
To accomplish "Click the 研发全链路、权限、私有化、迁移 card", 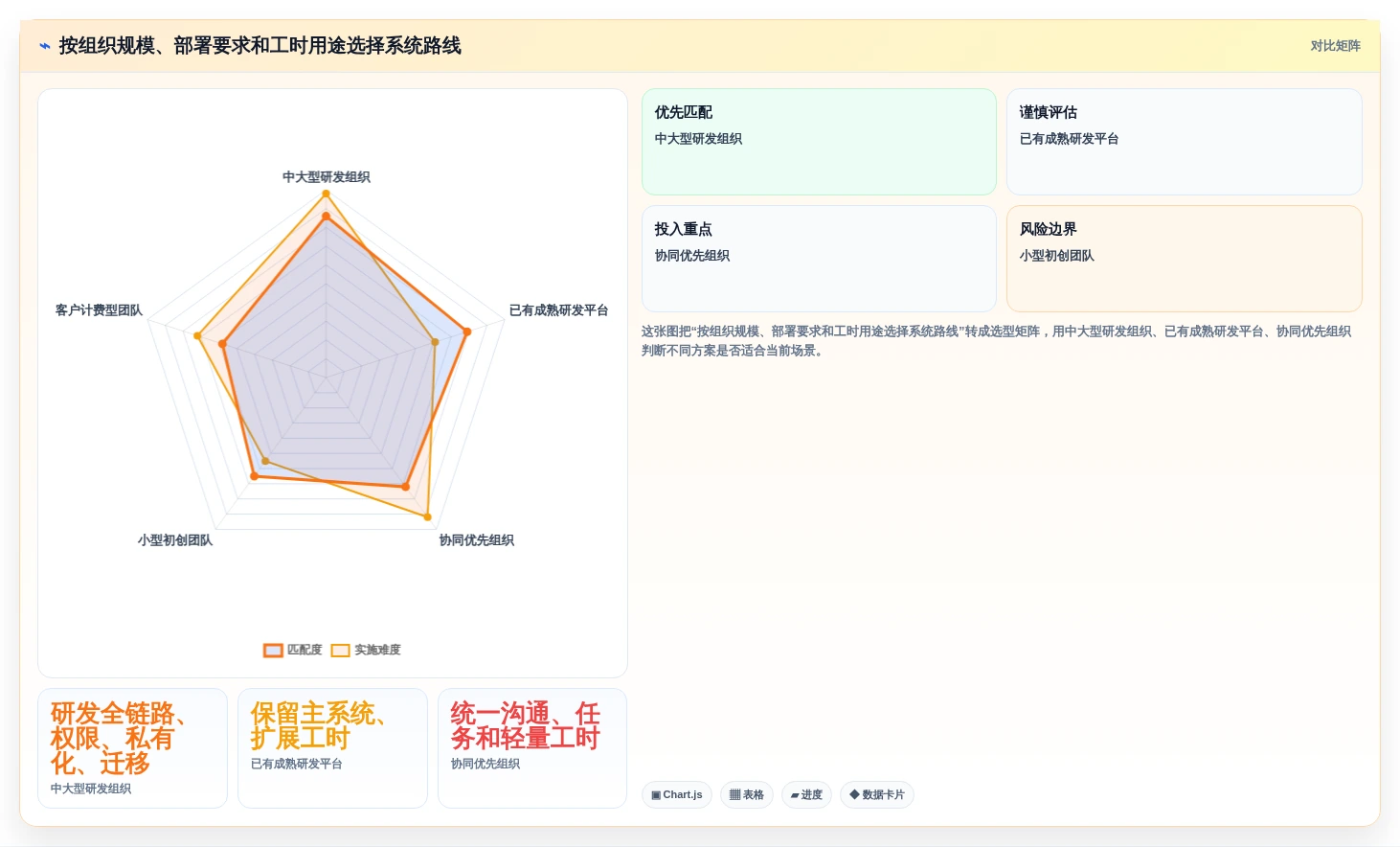I will coord(132,748).
